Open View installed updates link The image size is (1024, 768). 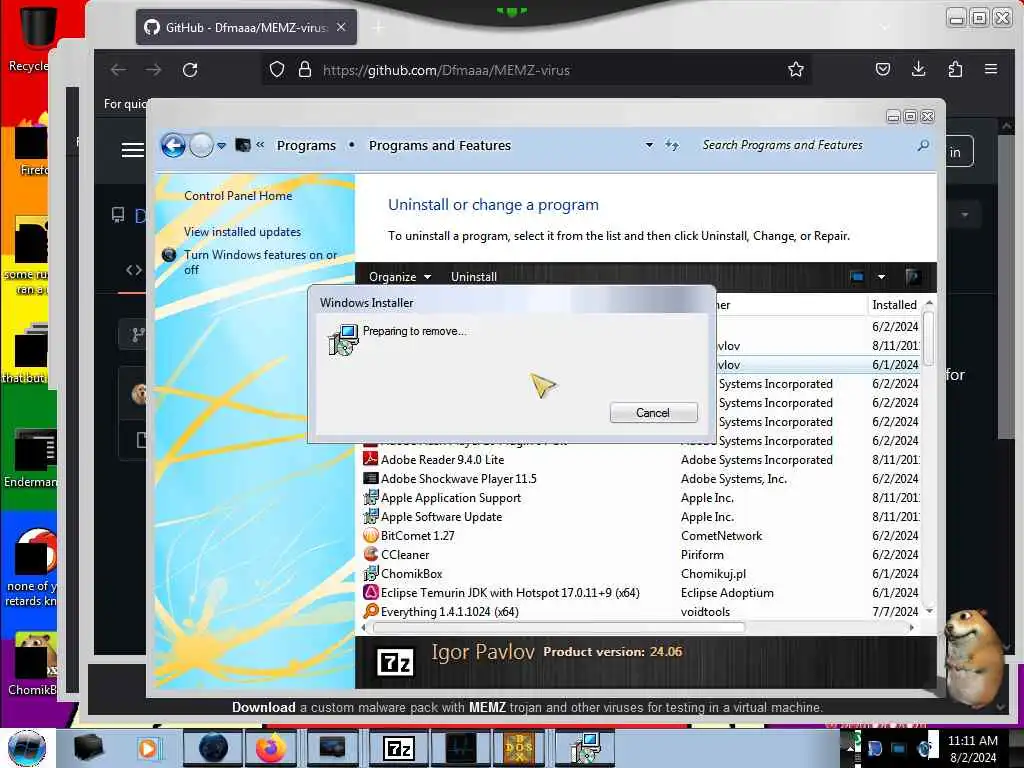242,232
